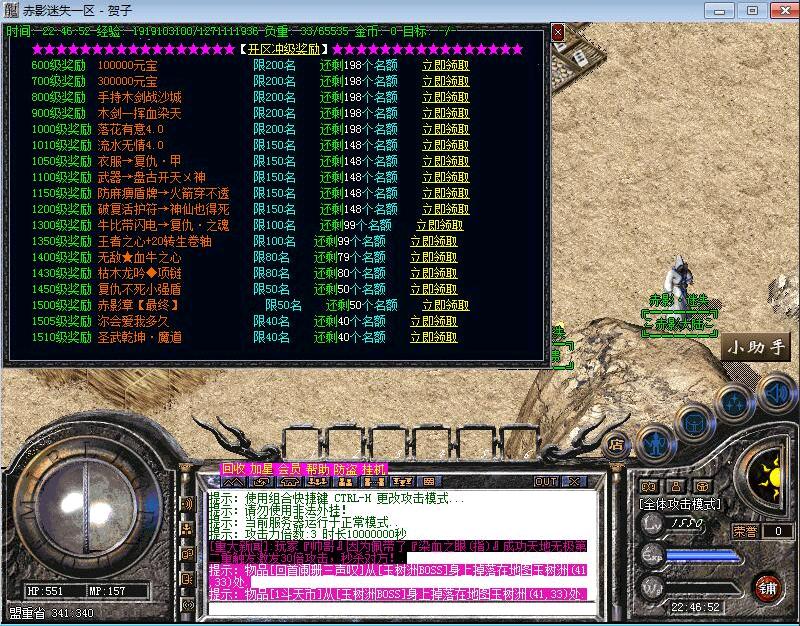800x626 pixels.
Task: Click the 荣誉 honor label
Action: click(x=745, y=531)
